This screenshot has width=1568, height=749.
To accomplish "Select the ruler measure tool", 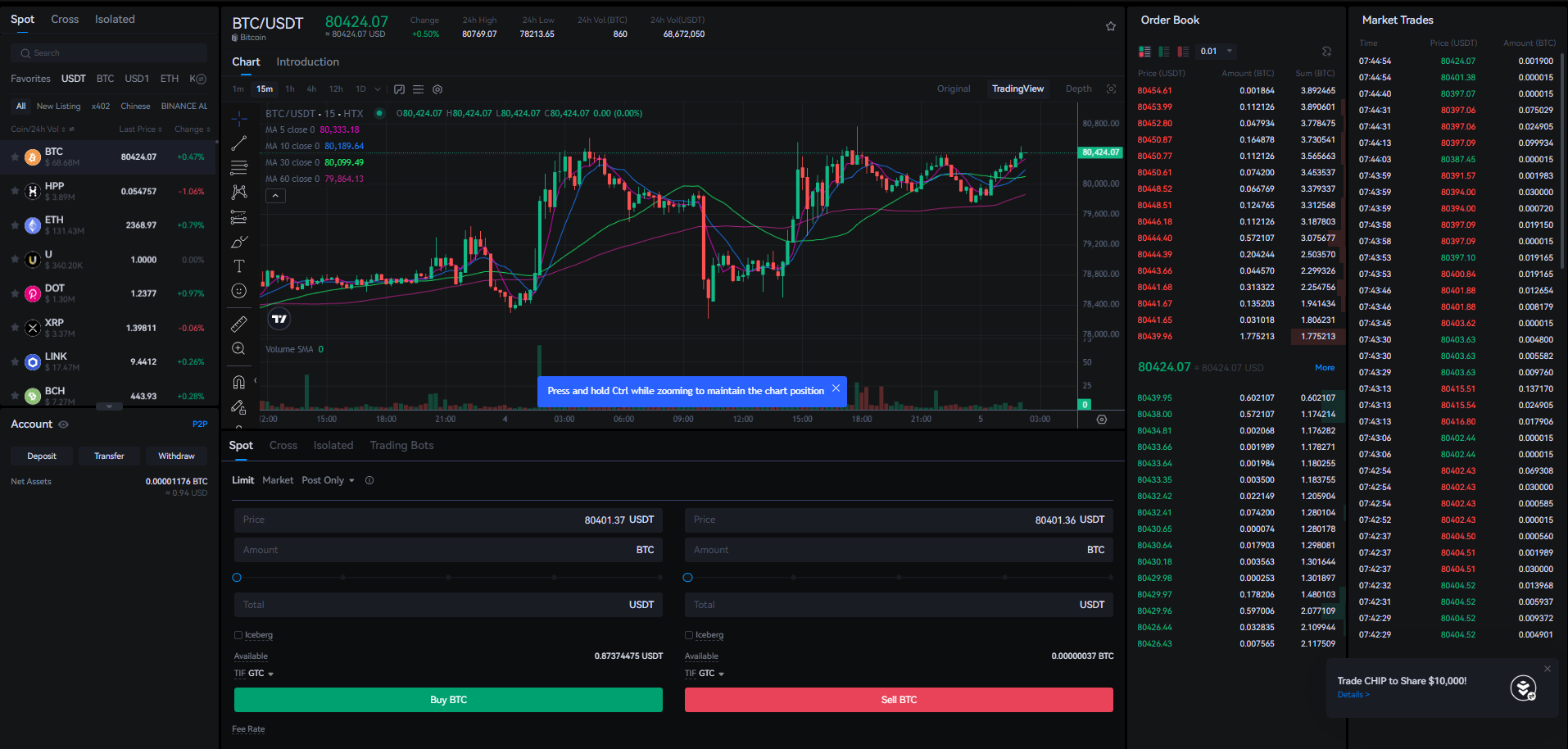I will click(238, 324).
